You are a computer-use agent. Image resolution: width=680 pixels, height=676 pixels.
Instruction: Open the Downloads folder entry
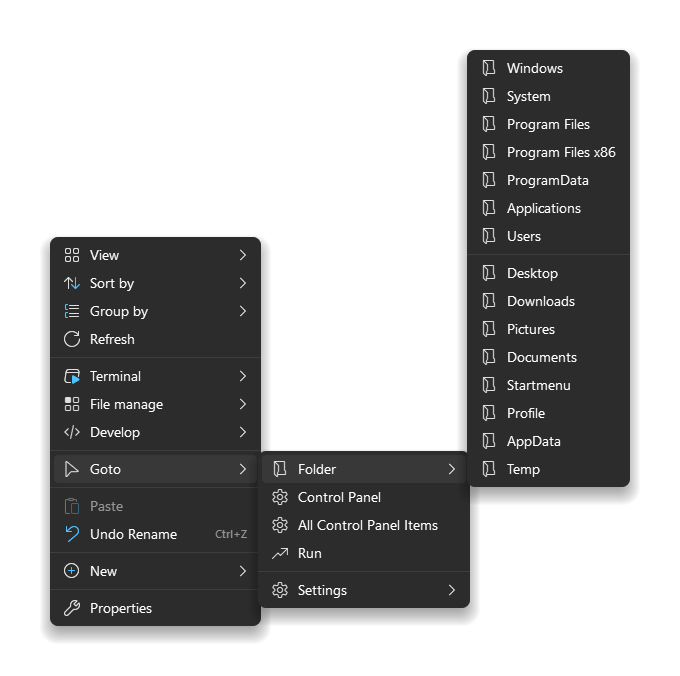[549, 301]
